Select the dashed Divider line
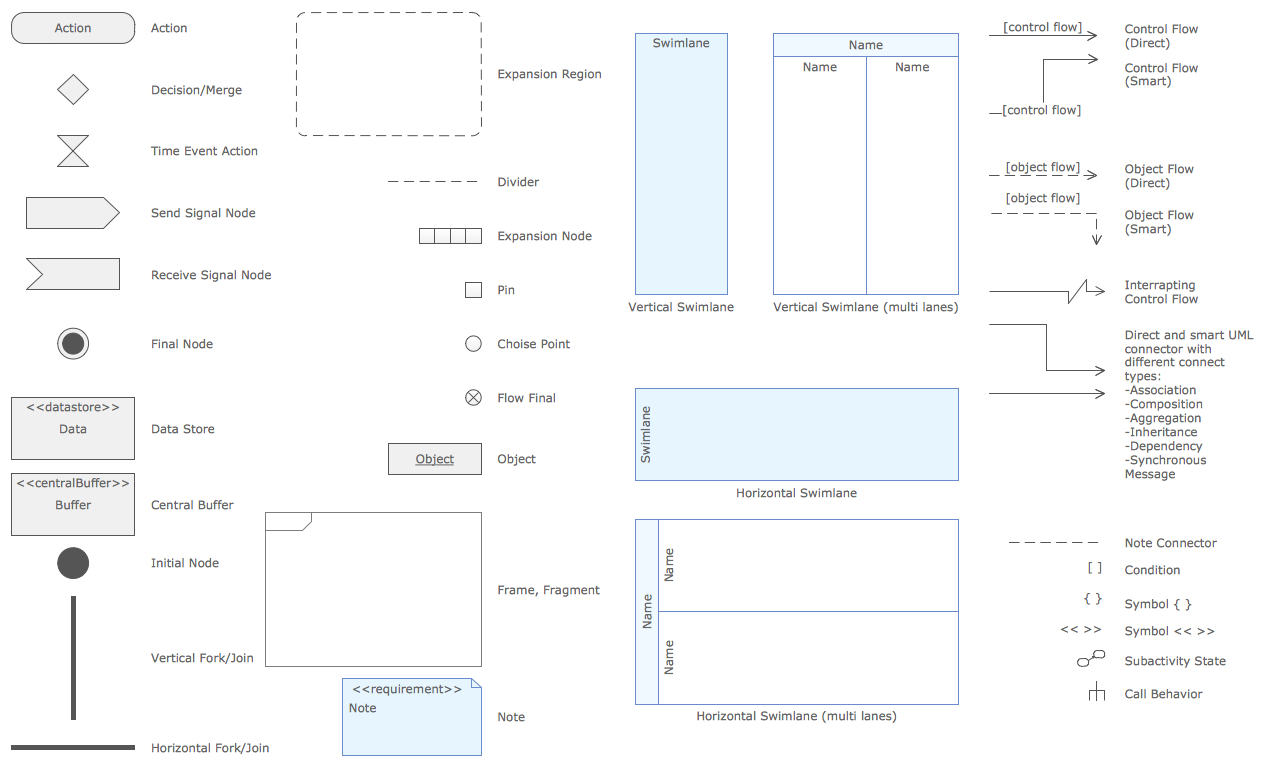The width and height of the screenshot is (1268, 771). click(x=433, y=182)
